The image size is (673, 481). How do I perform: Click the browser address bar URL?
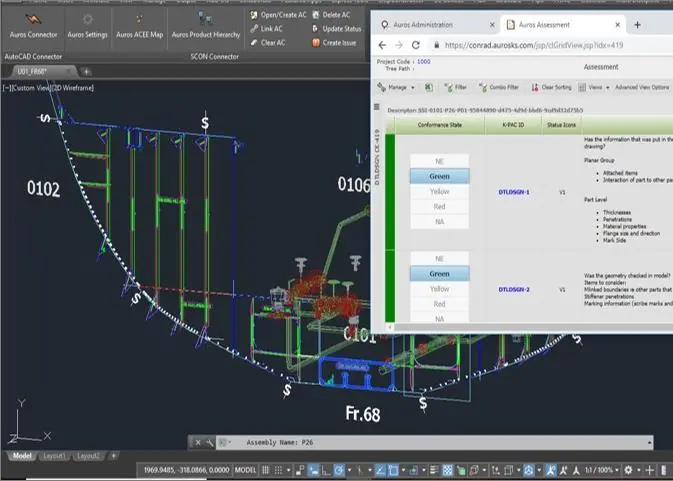[x=534, y=45]
